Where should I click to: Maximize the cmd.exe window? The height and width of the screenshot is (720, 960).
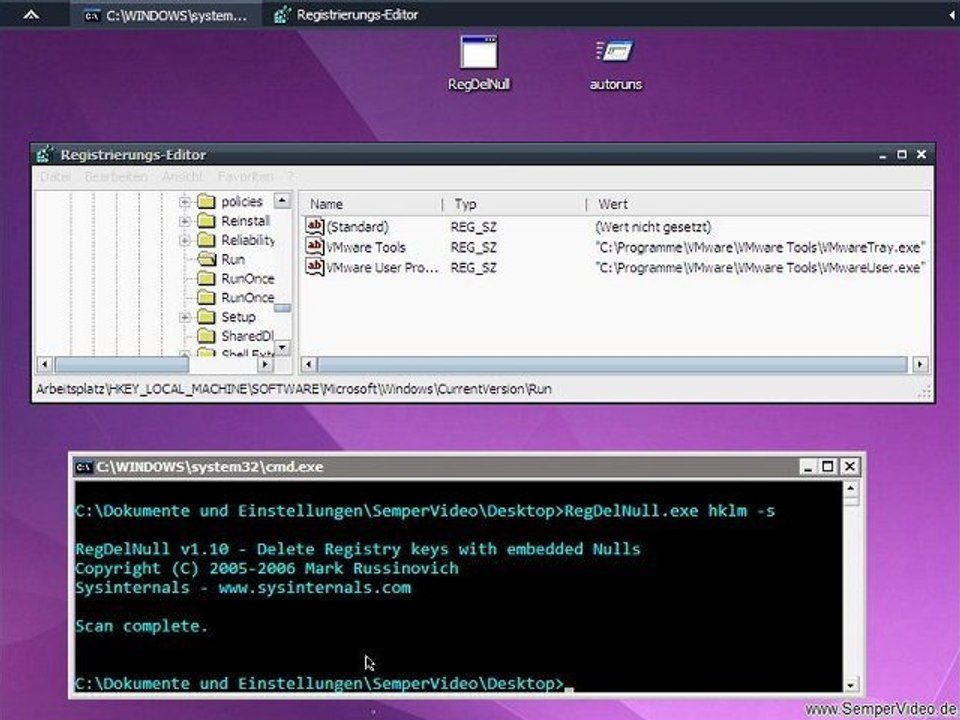(828, 467)
